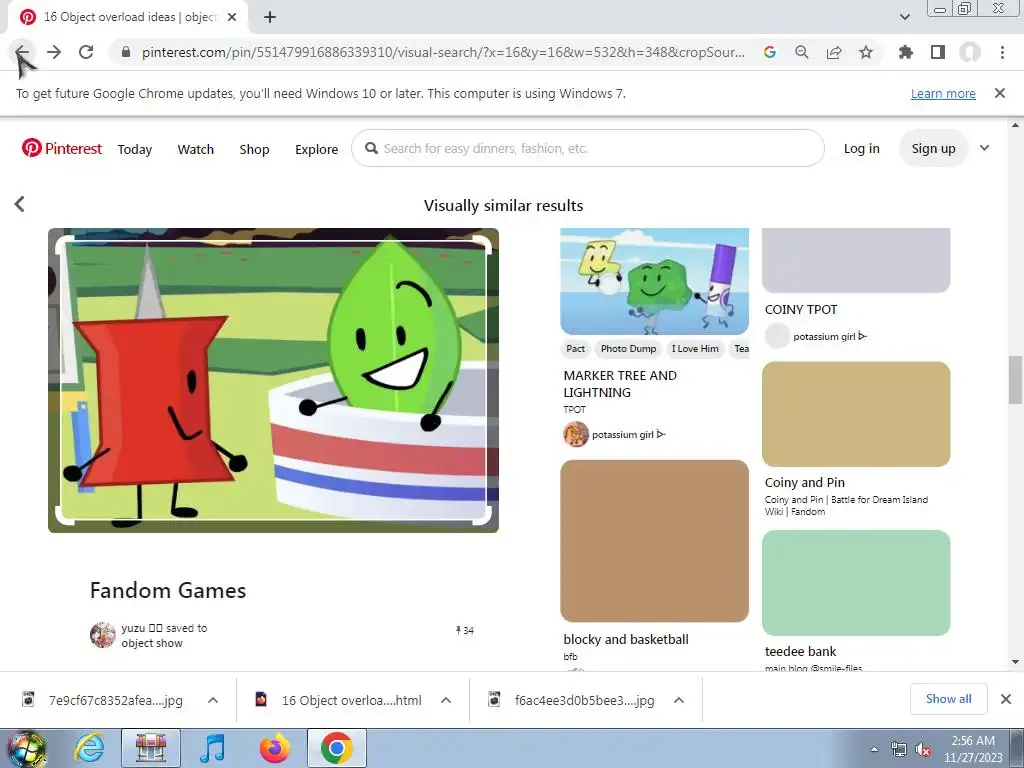This screenshot has width=1024, height=768.
Task: Open the tan Coiny and Pin placeholder
Action: pyautogui.click(x=856, y=414)
